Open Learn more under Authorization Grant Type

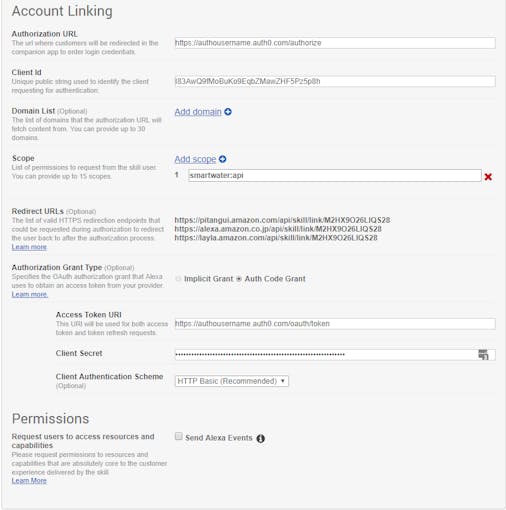[x=30, y=294]
